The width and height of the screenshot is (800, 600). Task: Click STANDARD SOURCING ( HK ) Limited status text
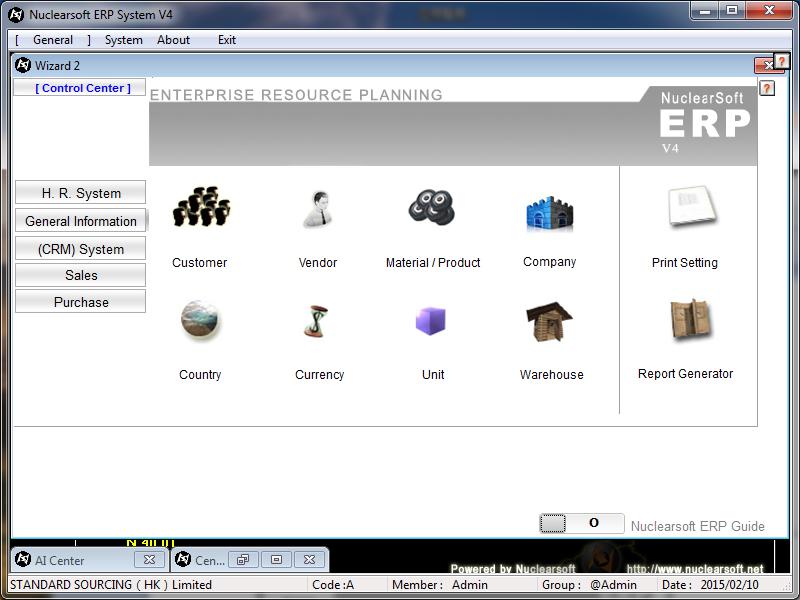coord(111,585)
